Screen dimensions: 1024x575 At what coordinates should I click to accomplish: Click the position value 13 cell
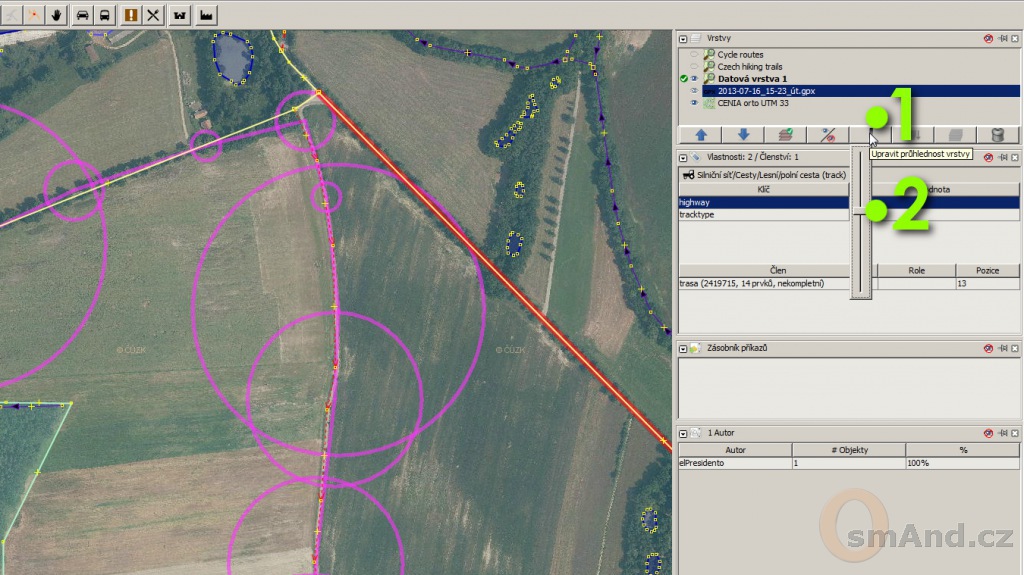[987, 284]
